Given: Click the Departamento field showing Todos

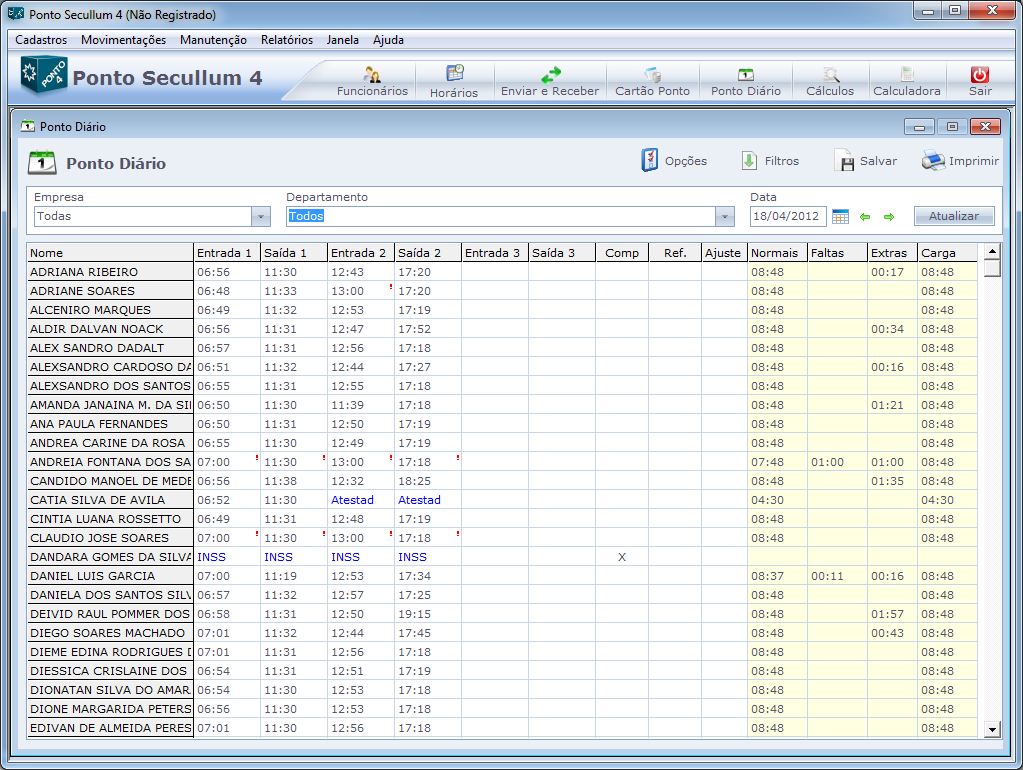Looking at the screenshot, I should coord(500,216).
